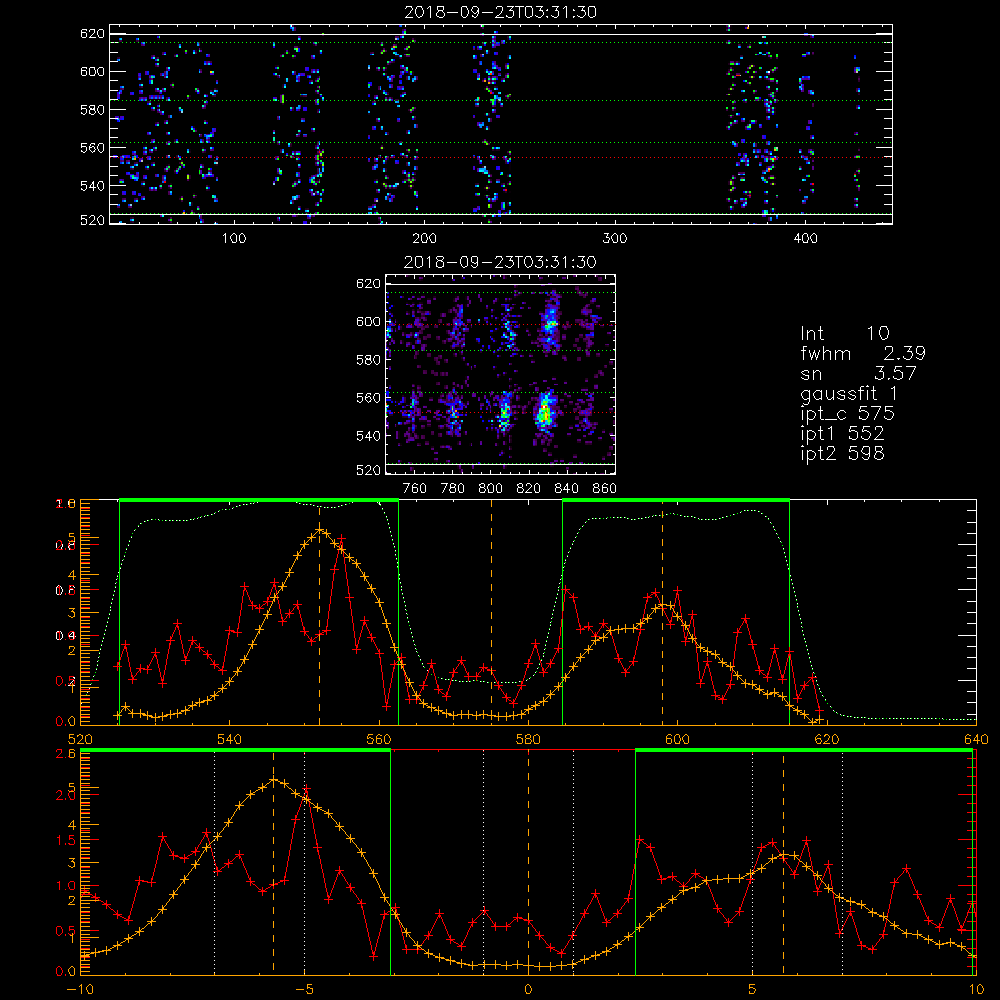This screenshot has width=1000, height=1000.
Task: Click x-axis label 300 on top plot
Action: [615, 239]
